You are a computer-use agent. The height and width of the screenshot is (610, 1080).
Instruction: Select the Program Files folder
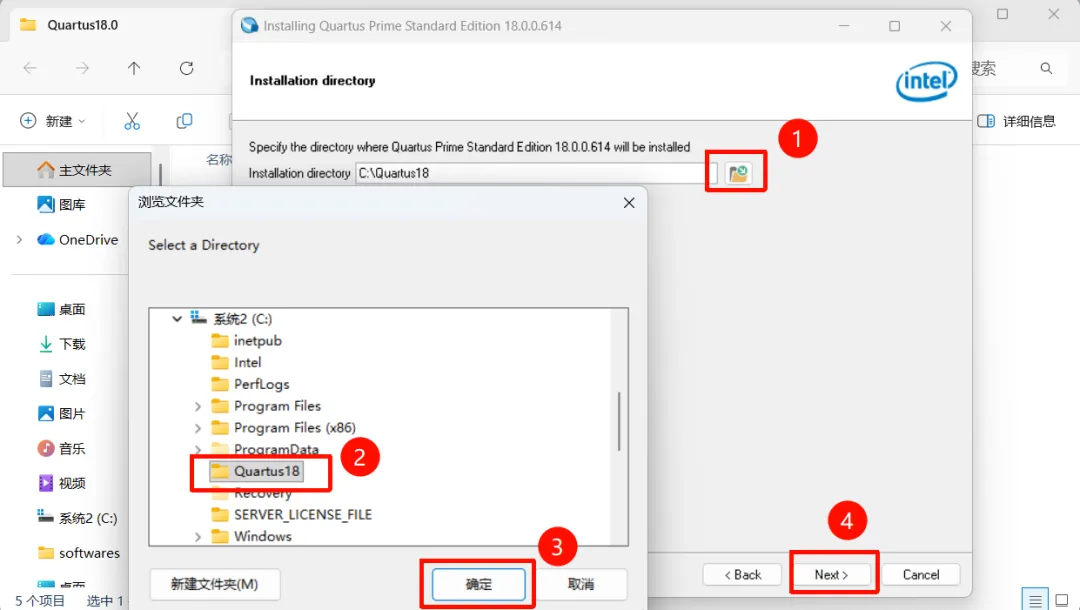(x=267, y=406)
